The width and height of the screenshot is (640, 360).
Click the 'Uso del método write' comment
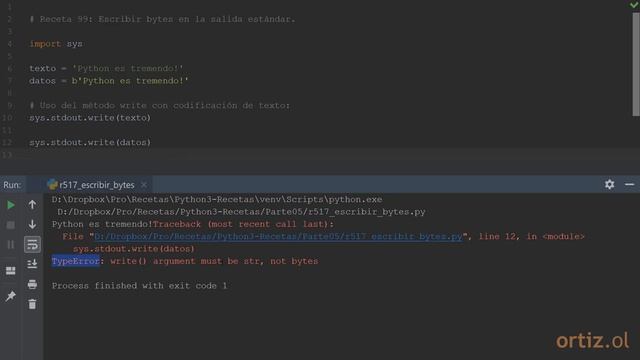(x=160, y=106)
